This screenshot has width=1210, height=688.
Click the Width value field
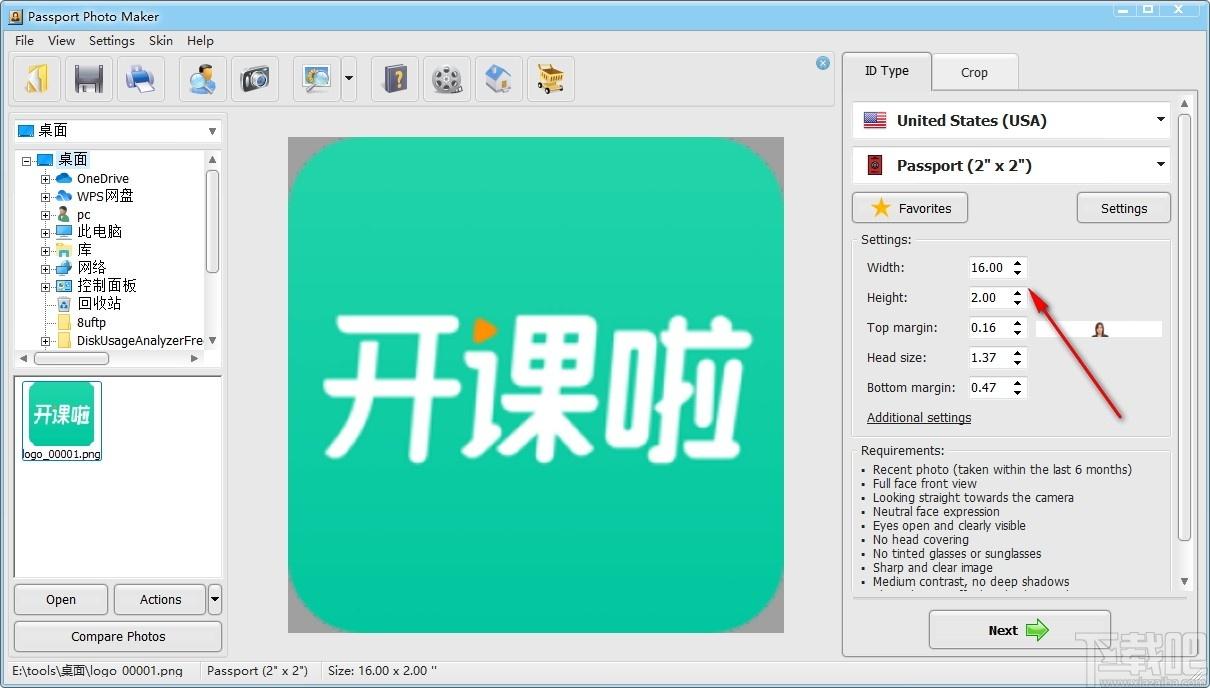[x=990, y=267]
